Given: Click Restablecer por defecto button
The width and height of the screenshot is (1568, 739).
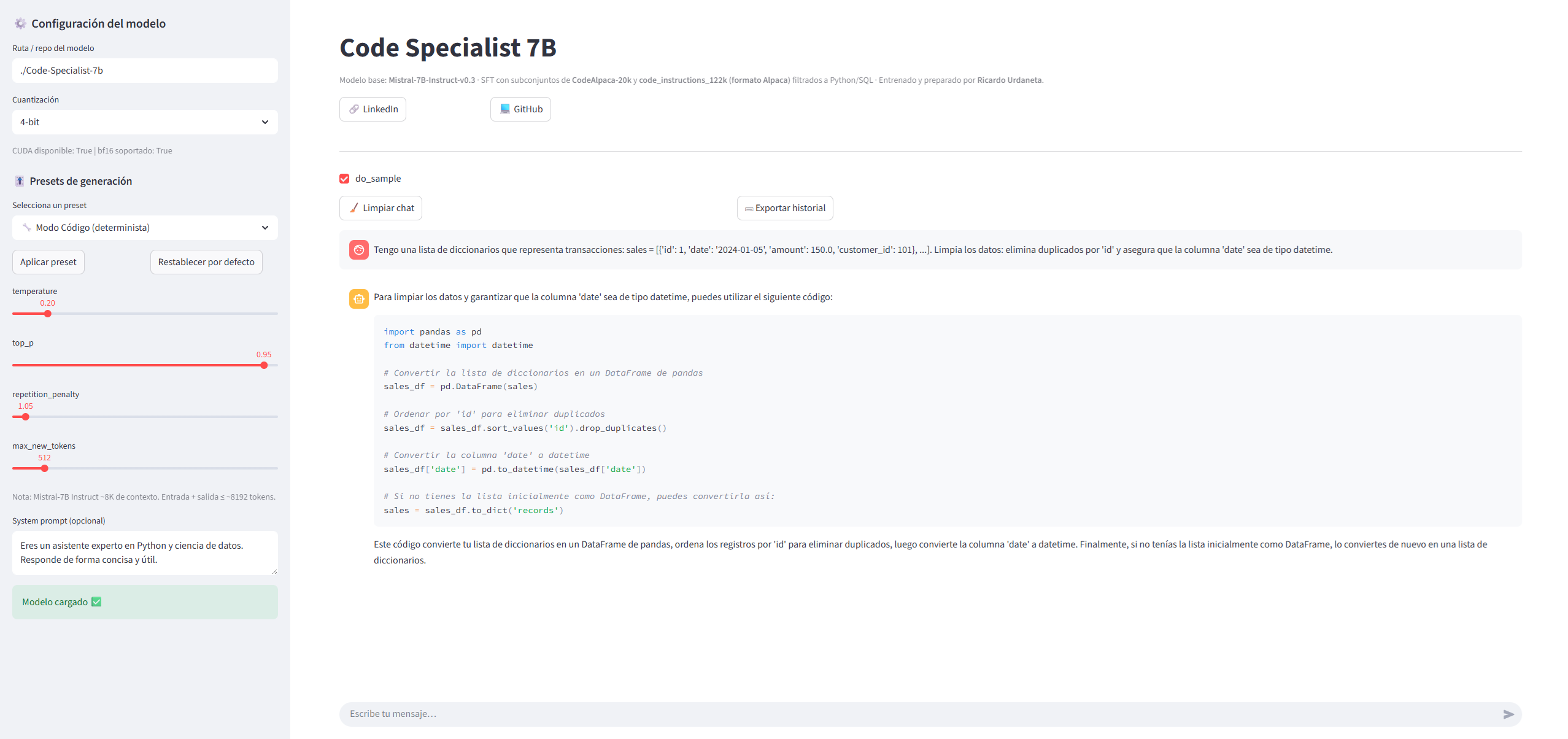Looking at the screenshot, I should [206, 262].
